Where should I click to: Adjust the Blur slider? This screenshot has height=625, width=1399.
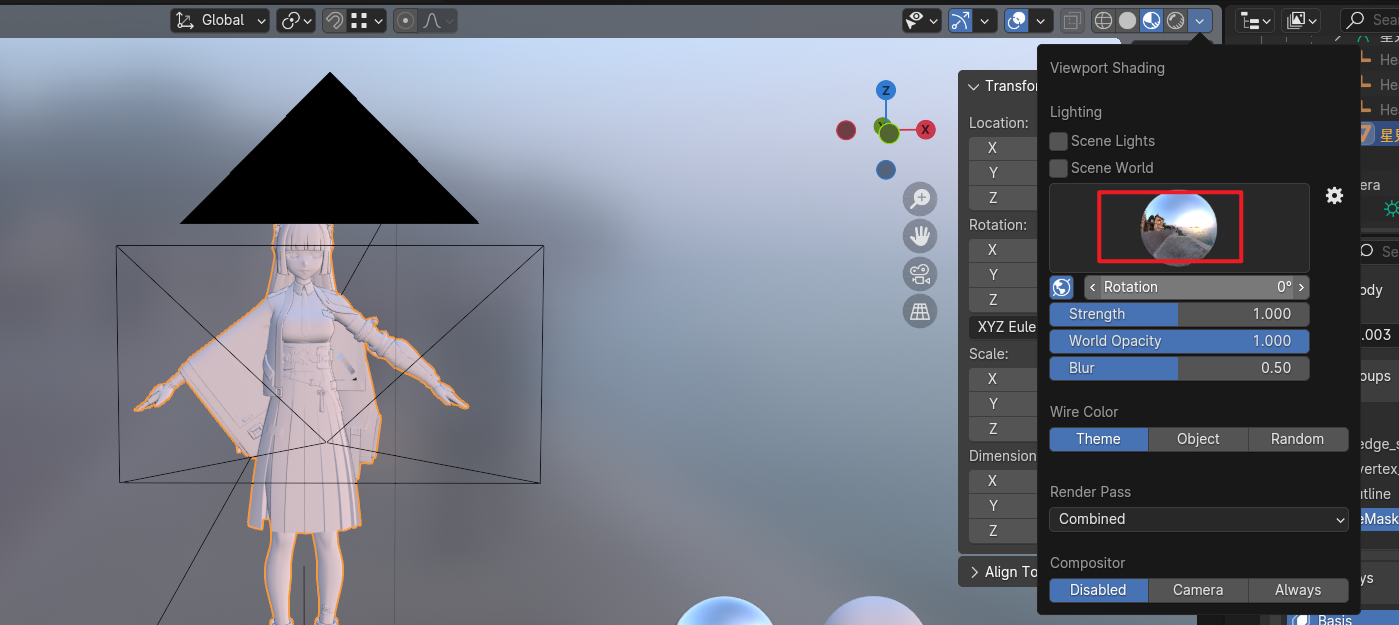pyautogui.click(x=1179, y=368)
